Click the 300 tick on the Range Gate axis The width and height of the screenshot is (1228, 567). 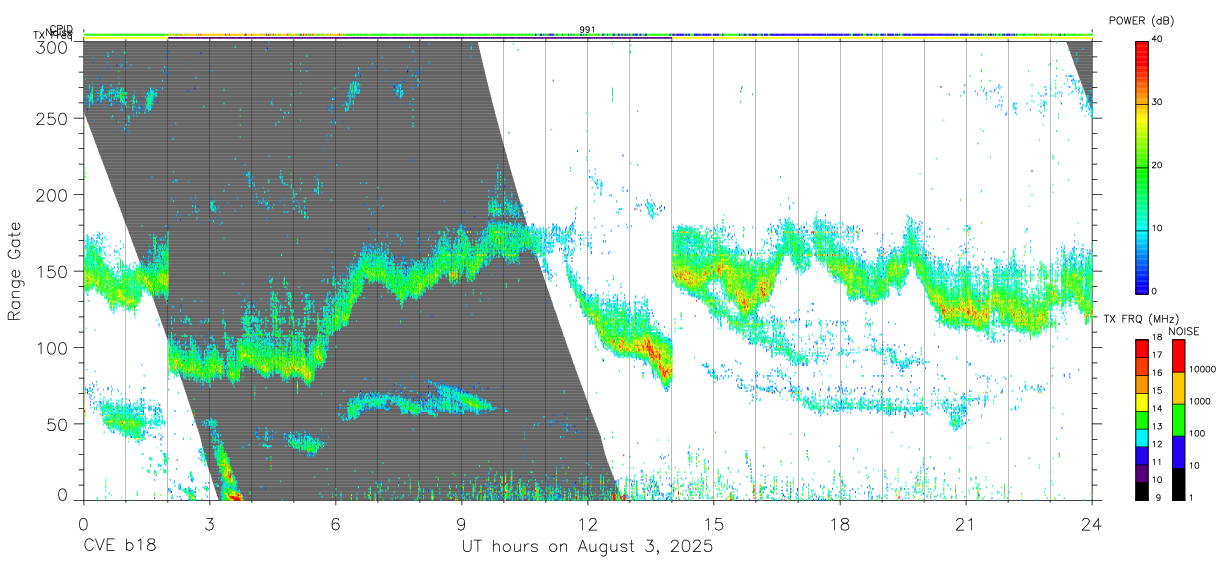tap(53, 46)
